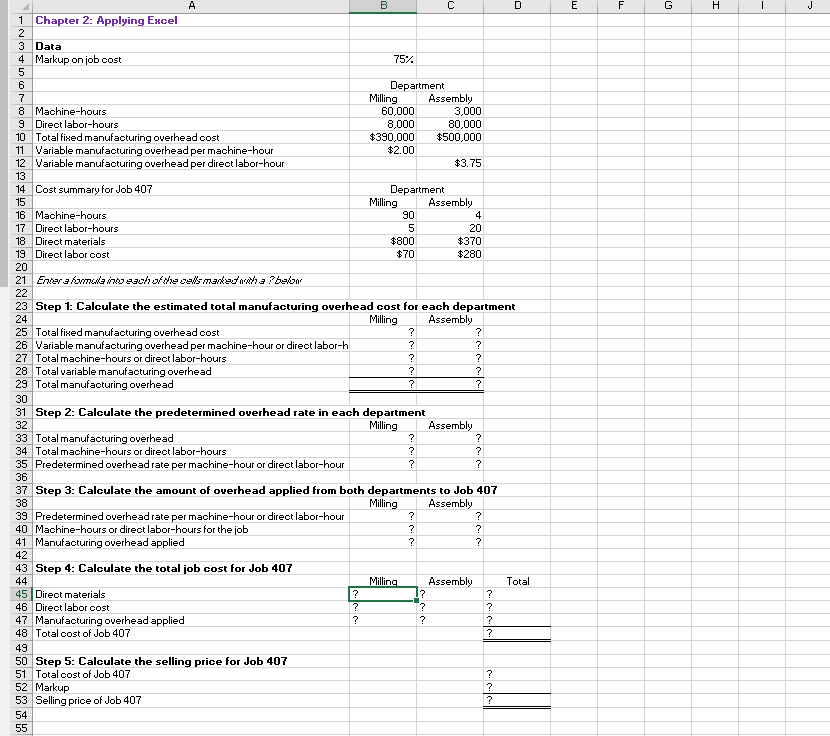Select column B by clicking its header
The image size is (830, 736).
(x=383, y=7)
